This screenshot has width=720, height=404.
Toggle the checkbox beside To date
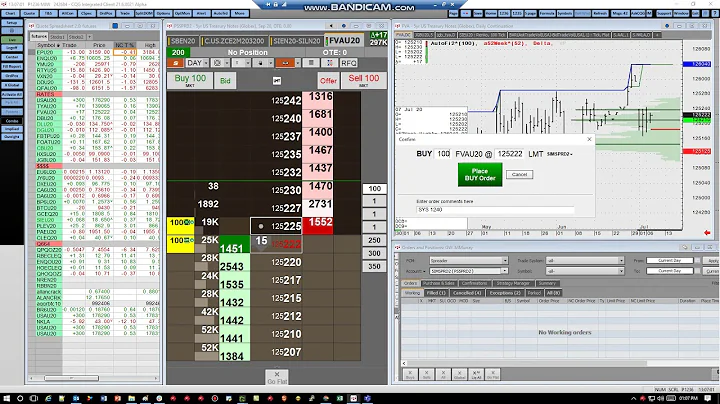pos(698,271)
